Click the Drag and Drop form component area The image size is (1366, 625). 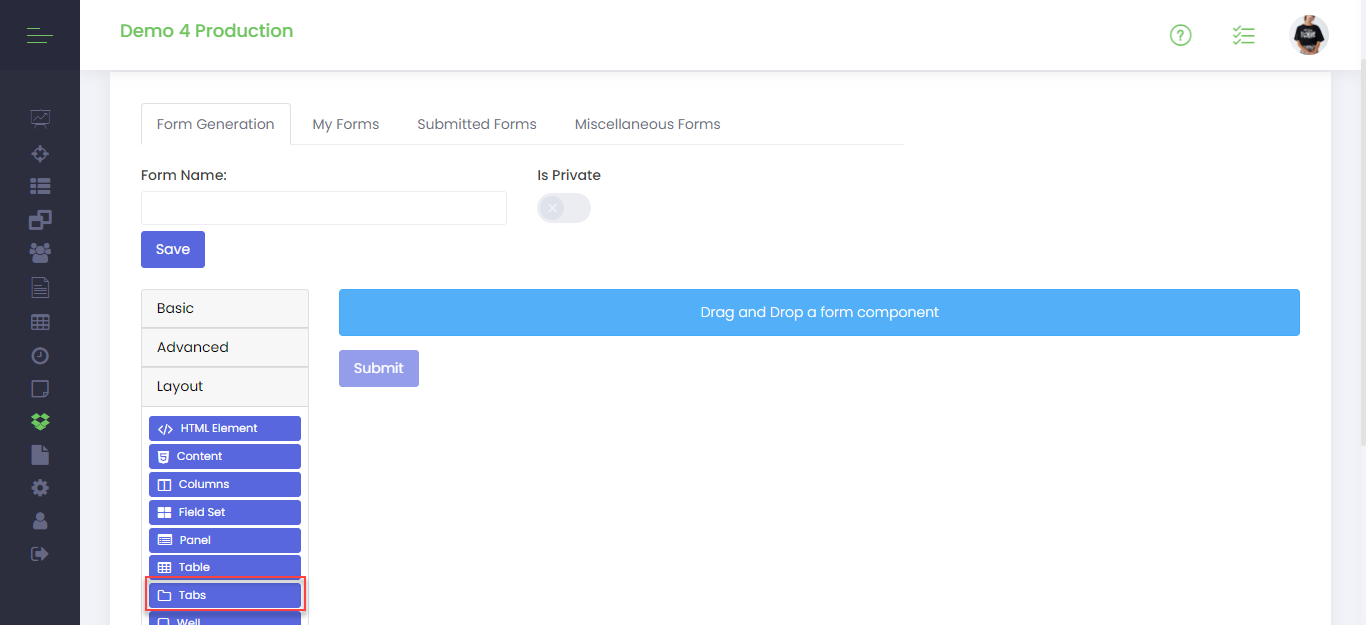tap(819, 312)
